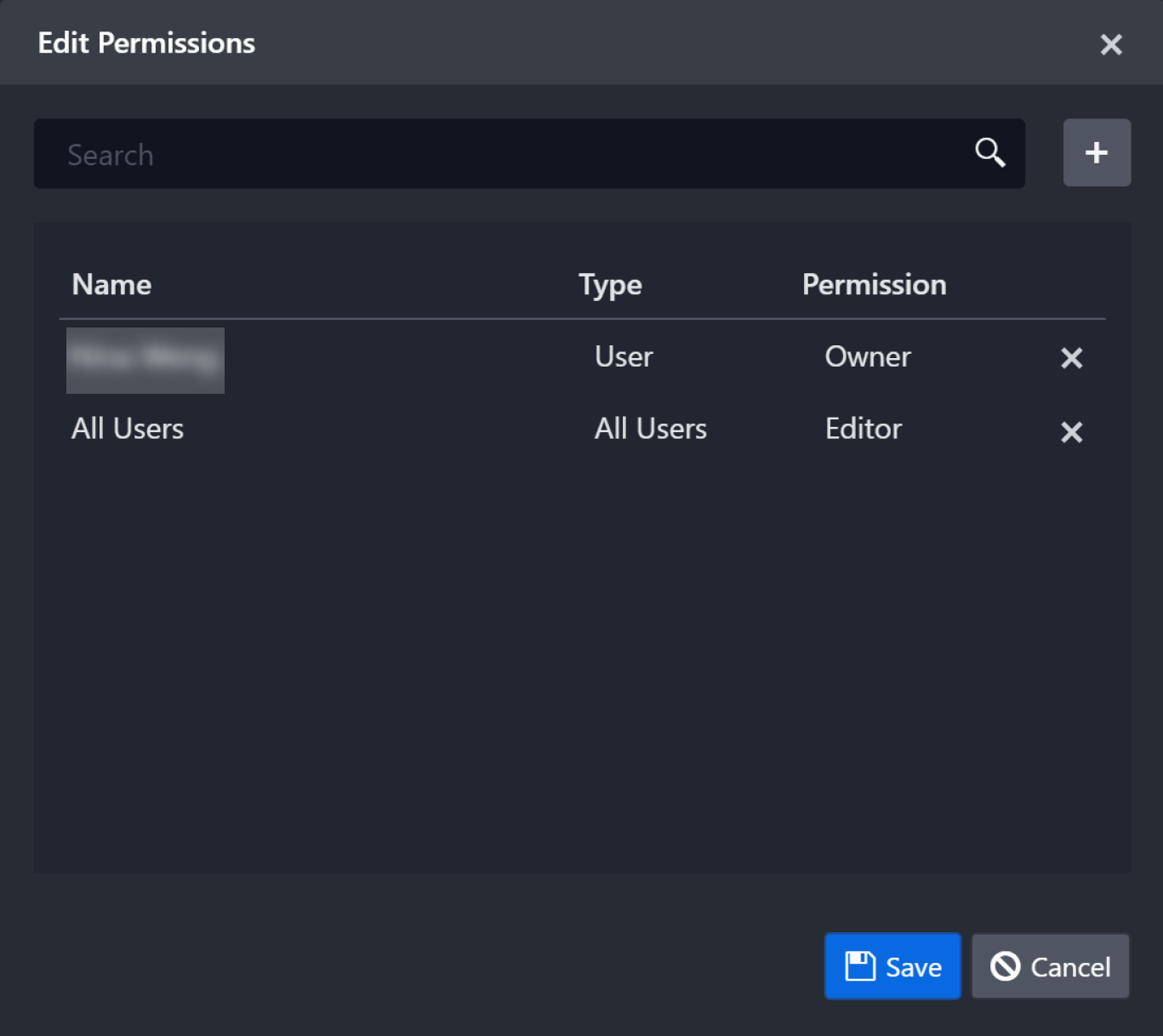
Task: Click the Type column header
Action: click(x=610, y=285)
